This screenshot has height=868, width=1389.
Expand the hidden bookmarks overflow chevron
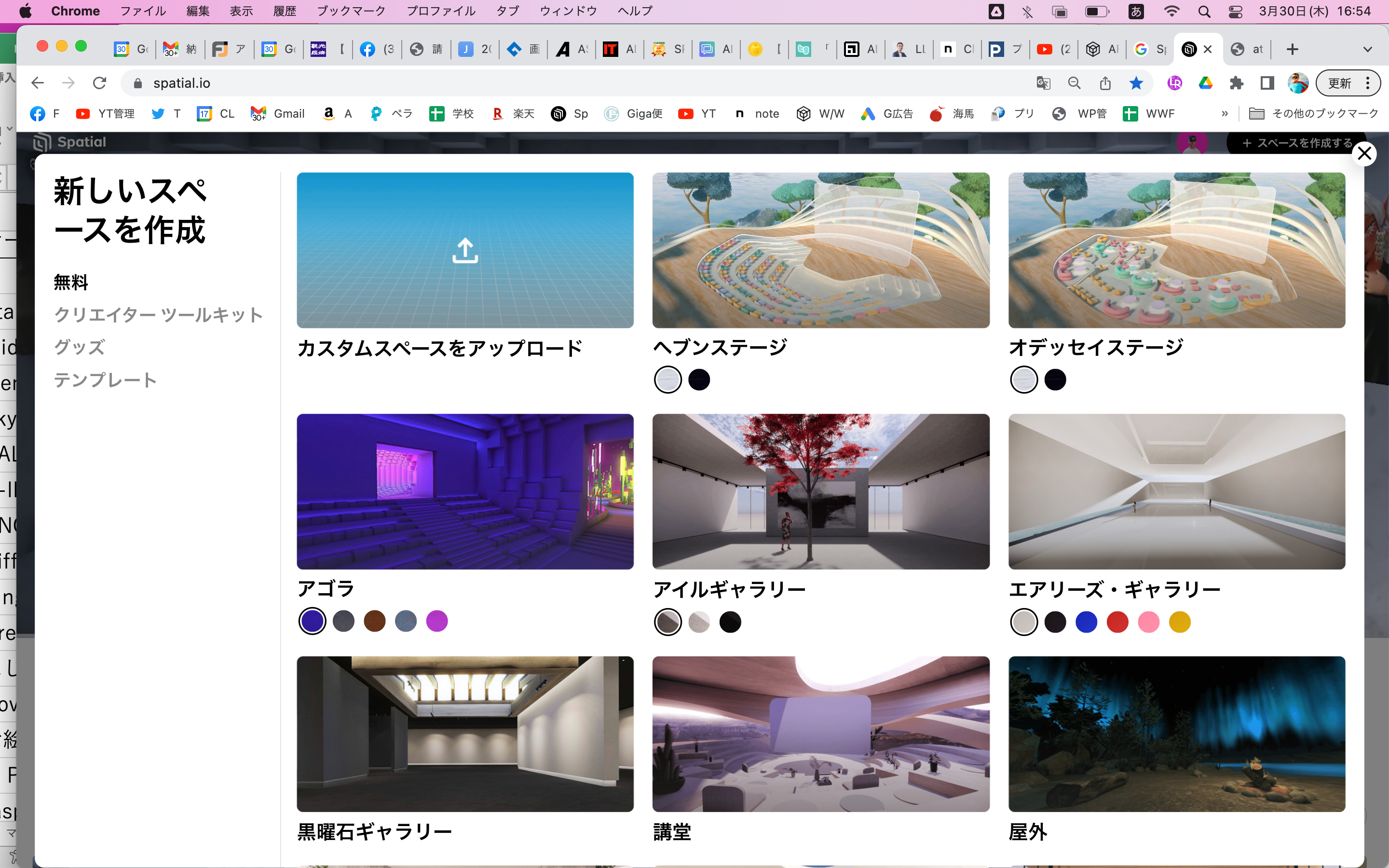click(x=1224, y=114)
